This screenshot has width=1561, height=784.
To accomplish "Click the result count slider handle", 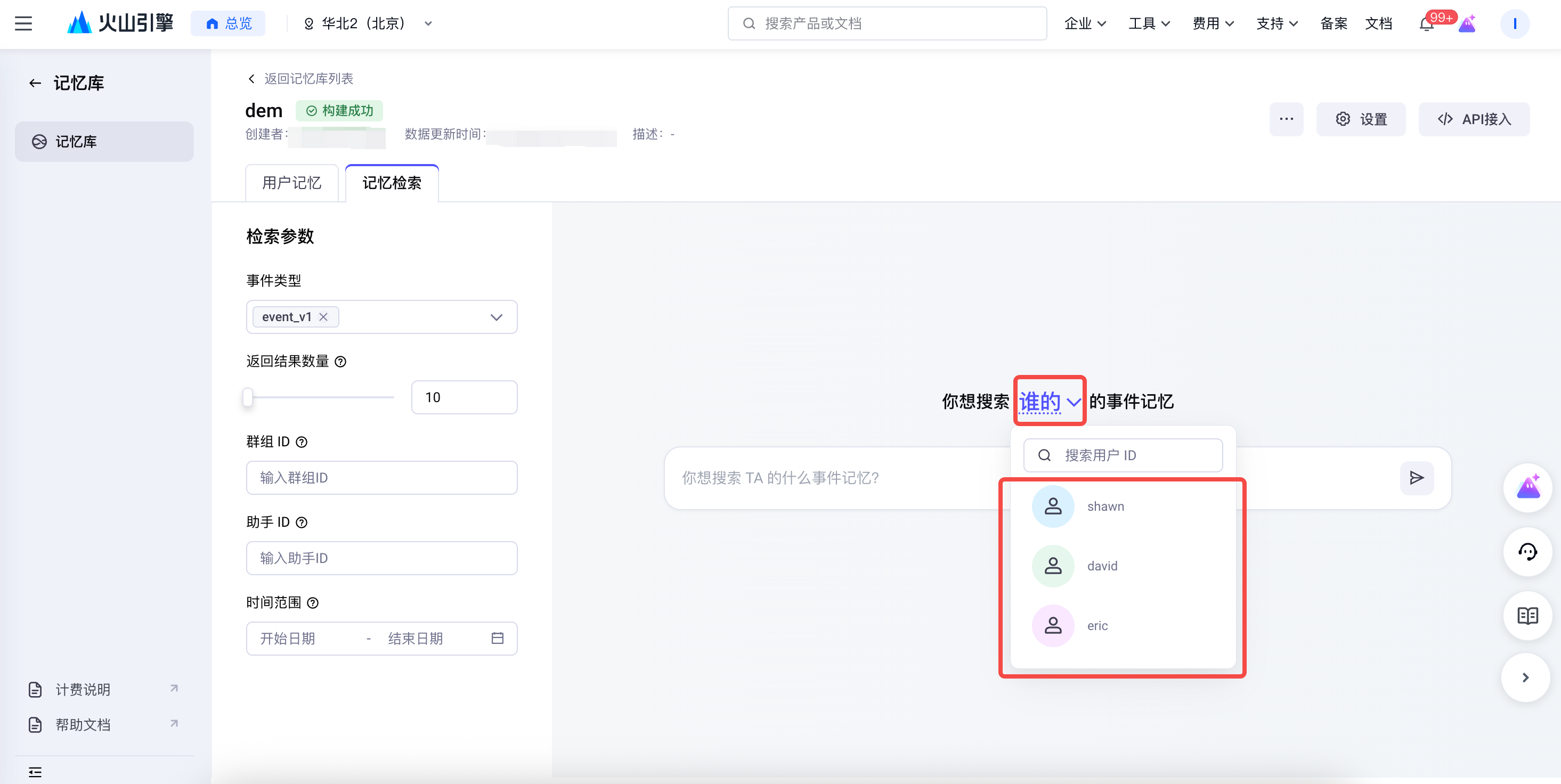I will (248, 397).
